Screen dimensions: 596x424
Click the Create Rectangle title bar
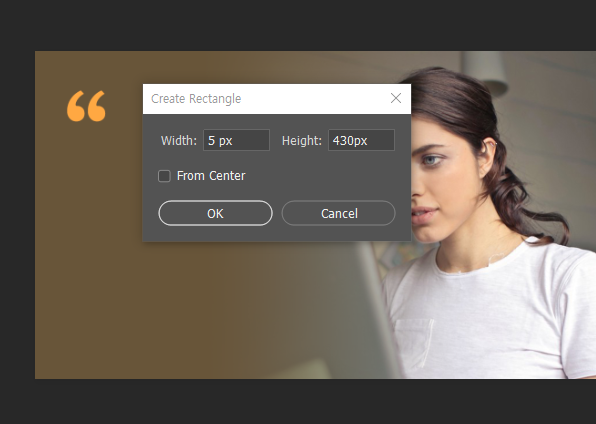click(x=277, y=99)
